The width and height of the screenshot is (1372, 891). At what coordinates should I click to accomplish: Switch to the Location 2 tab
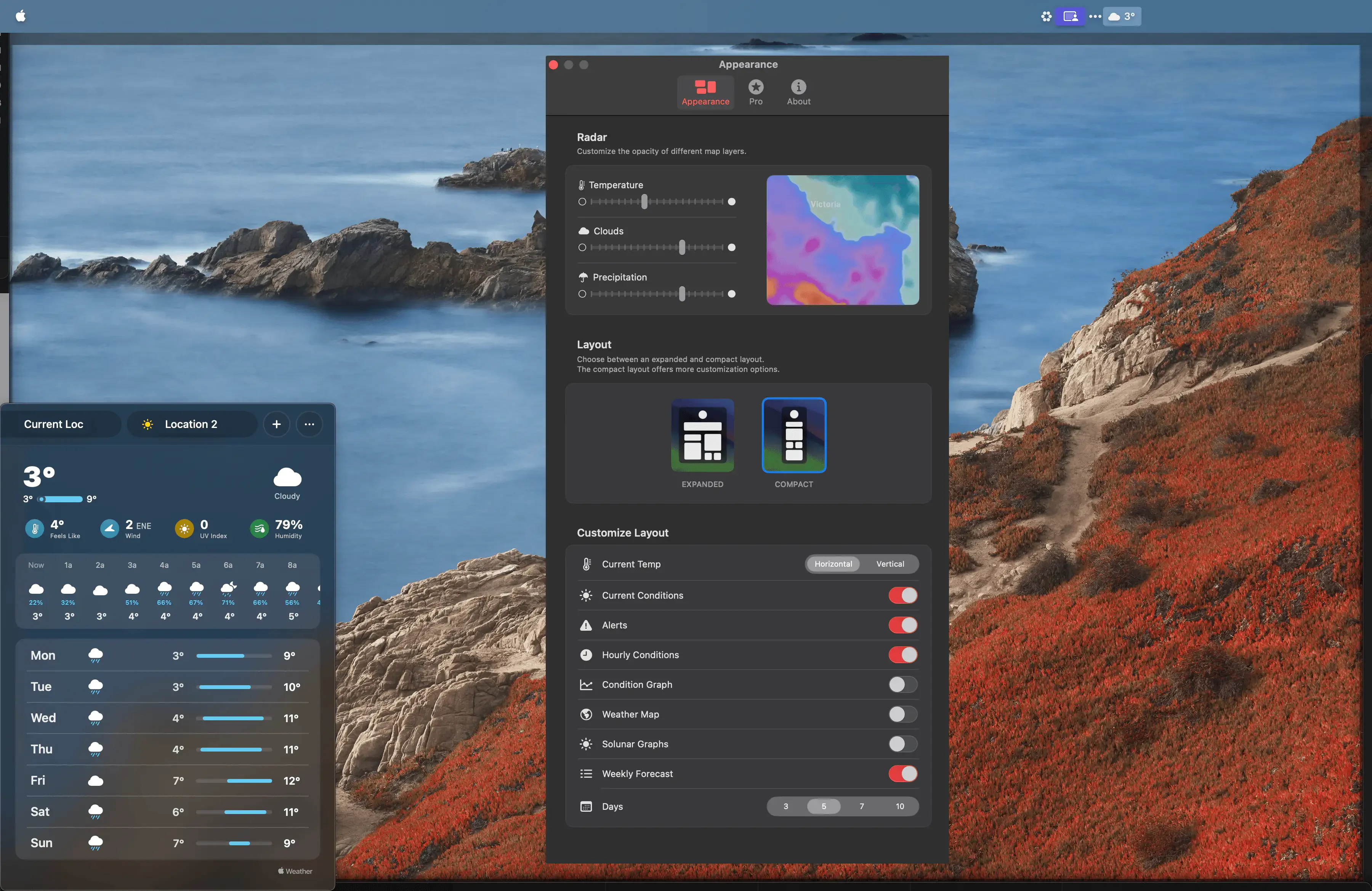(191, 424)
